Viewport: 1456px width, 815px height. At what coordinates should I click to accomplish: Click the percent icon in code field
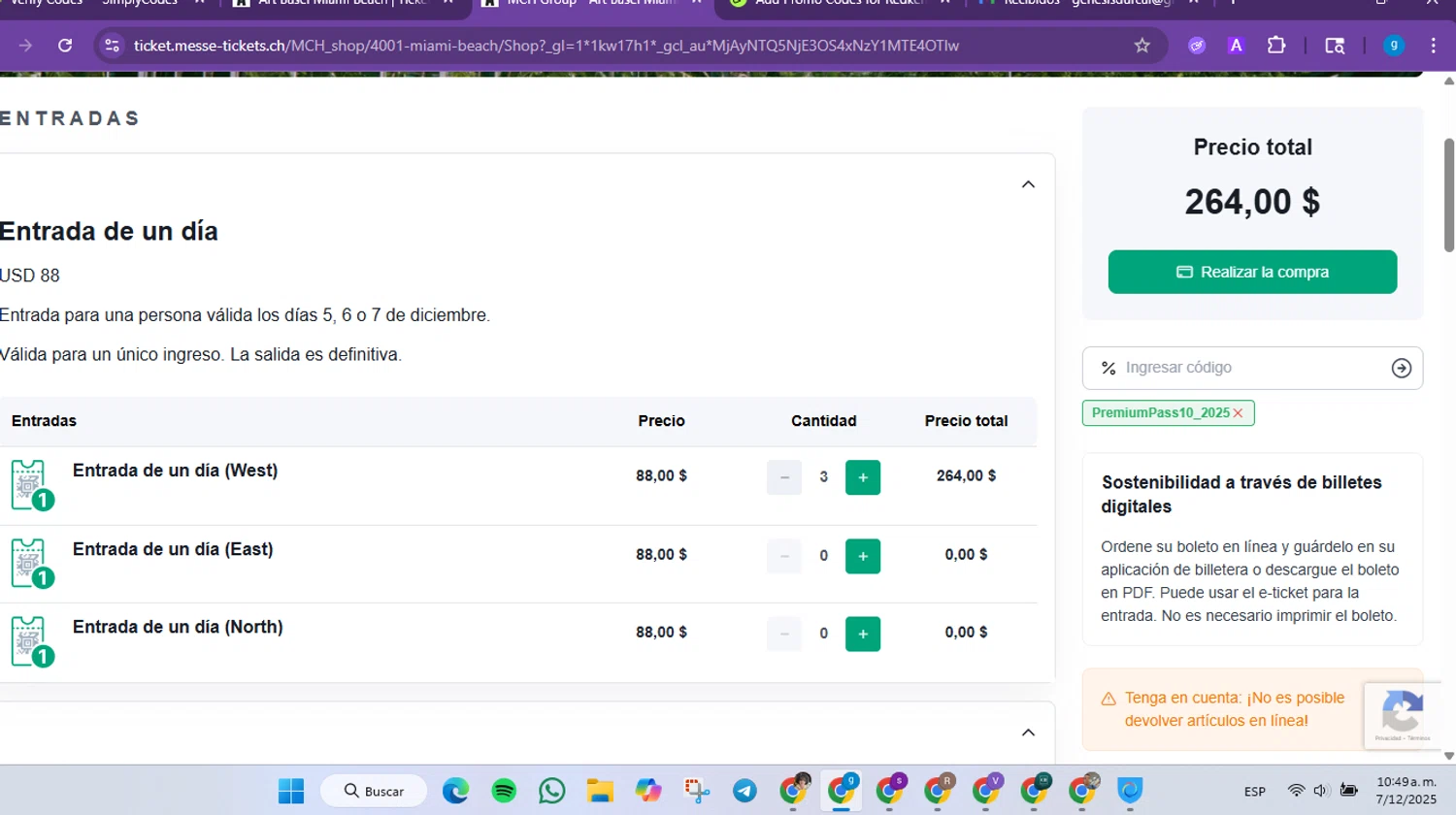pos(1109,368)
